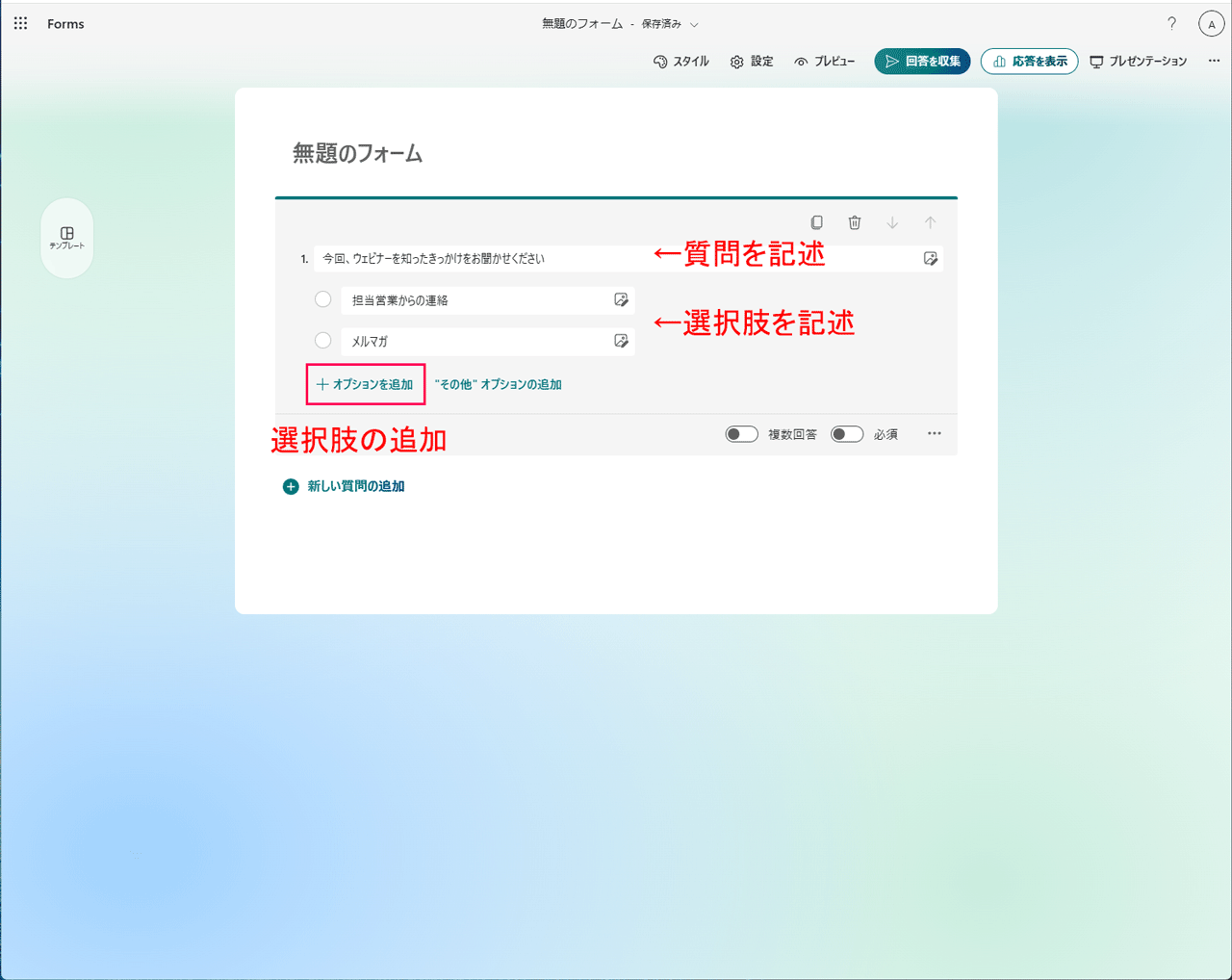Add an image to the 担当営業からの連絡 option

point(621,299)
